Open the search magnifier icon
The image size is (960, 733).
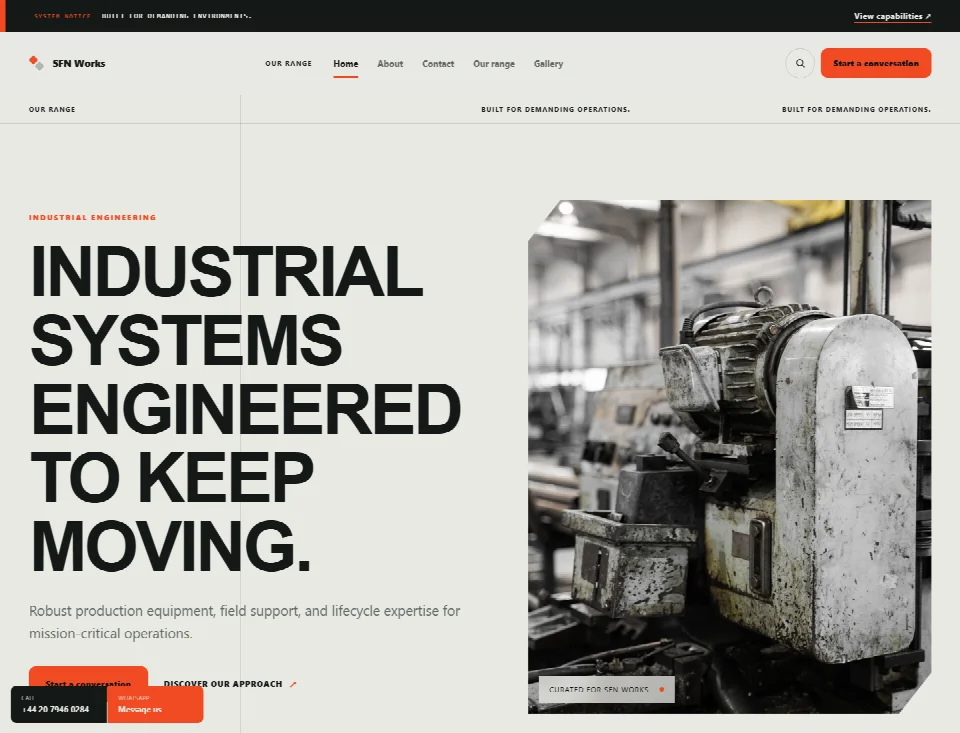pyautogui.click(x=800, y=63)
